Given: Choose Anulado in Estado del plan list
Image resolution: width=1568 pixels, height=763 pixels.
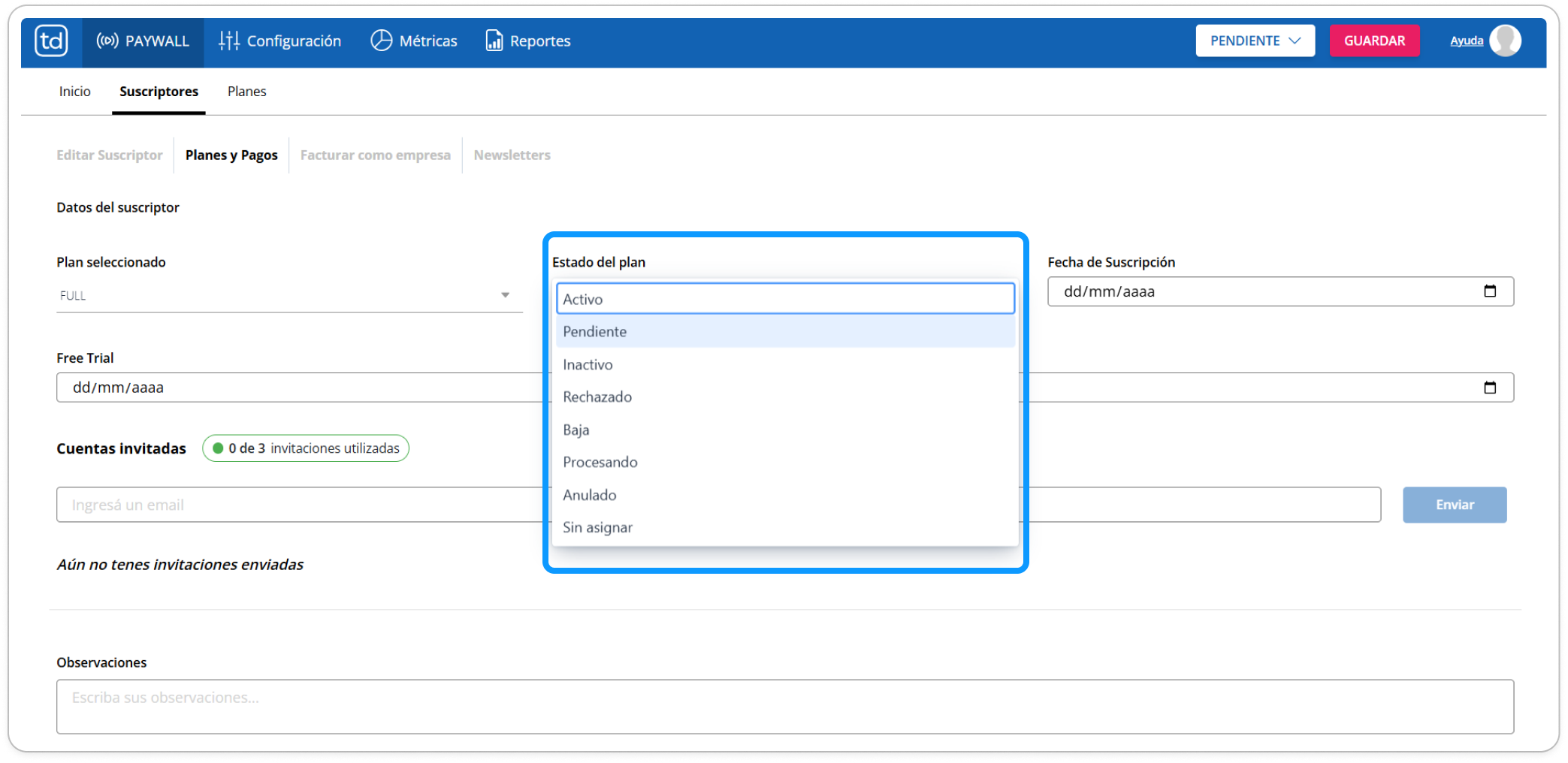Looking at the screenshot, I should 785,495.
